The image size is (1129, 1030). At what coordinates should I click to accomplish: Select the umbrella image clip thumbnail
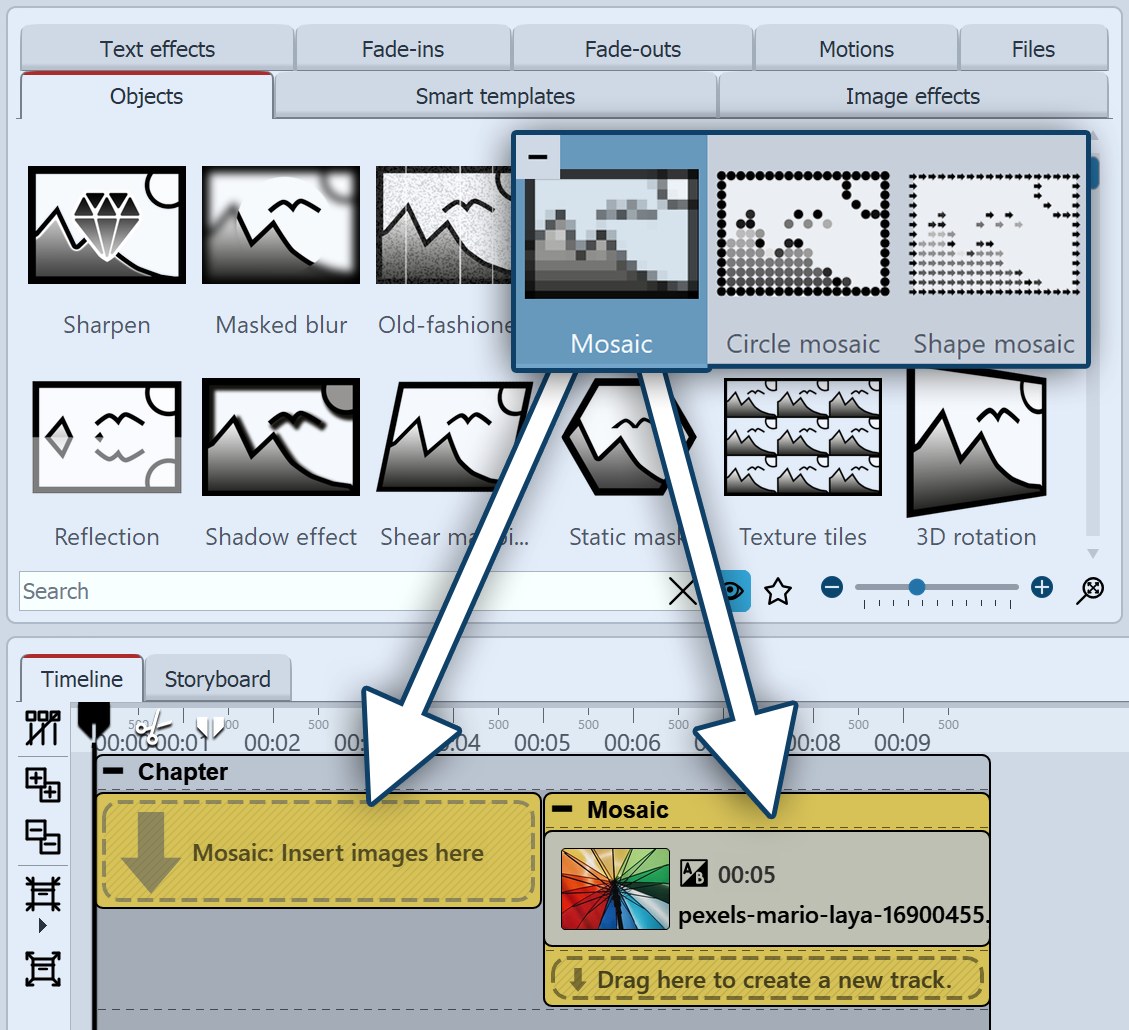click(x=615, y=889)
